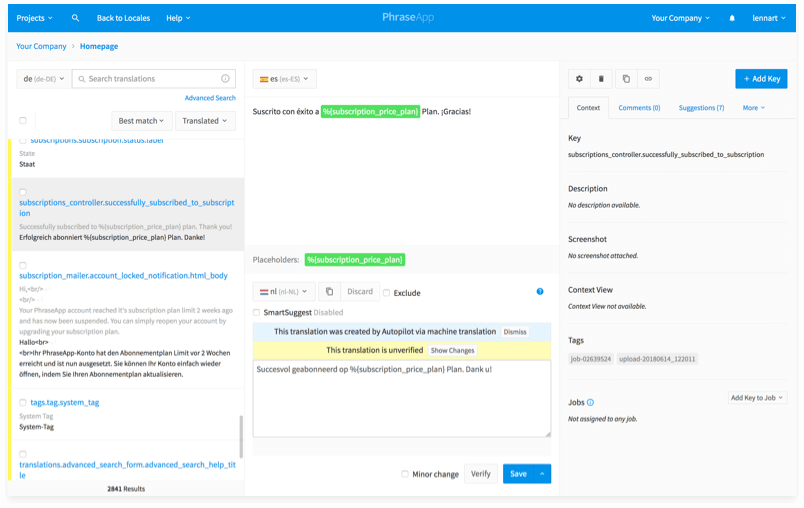The image size is (804, 508).
Task: Delete key using trash icon
Action: click(601, 79)
